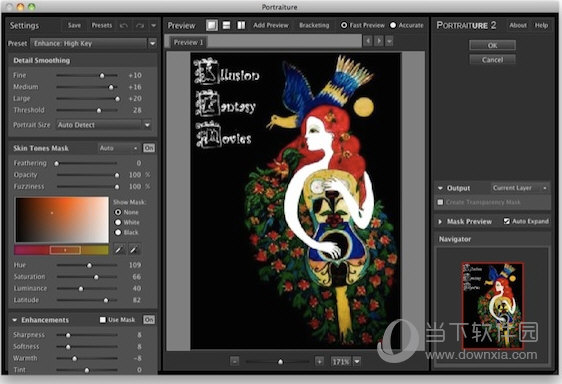The height and width of the screenshot is (384, 562).
Task: Expand the Mask Preview section
Action: 440,222
